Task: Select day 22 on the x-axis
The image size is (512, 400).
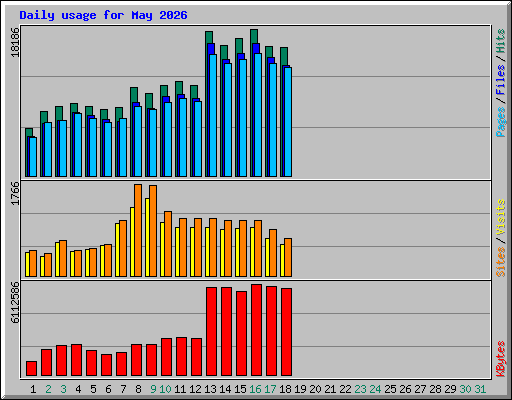Action: 345,389
